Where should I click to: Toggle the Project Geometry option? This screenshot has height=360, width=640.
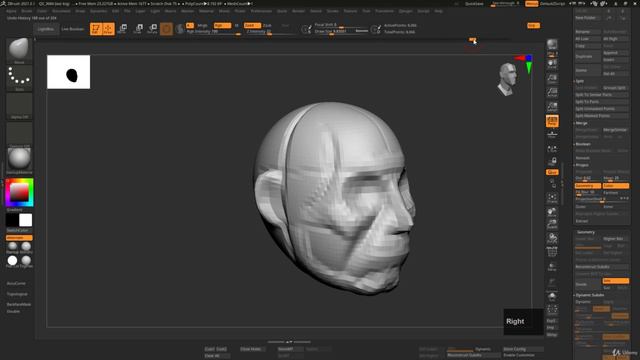tap(588, 186)
